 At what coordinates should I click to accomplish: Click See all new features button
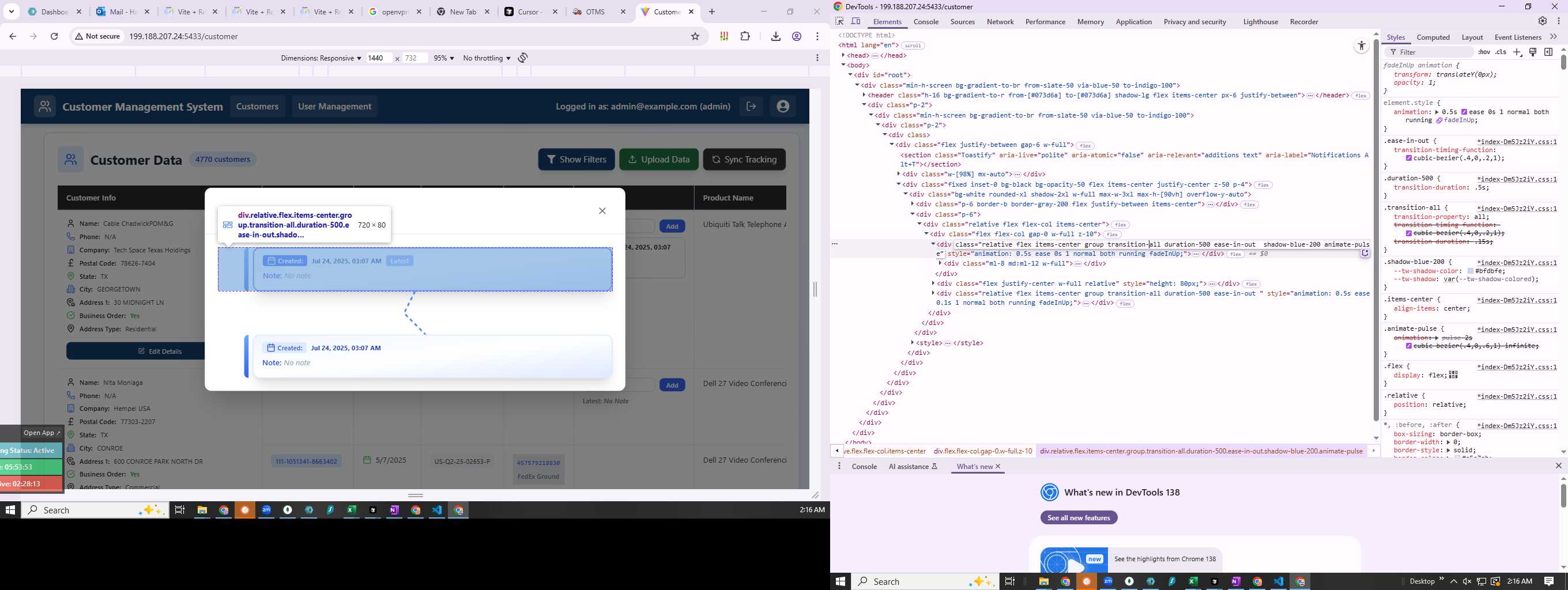1079,517
